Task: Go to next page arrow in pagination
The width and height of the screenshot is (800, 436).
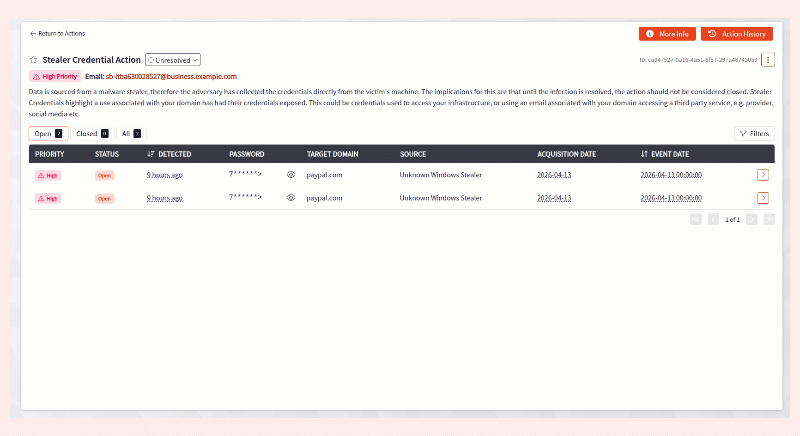Action: tap(751, 219)
